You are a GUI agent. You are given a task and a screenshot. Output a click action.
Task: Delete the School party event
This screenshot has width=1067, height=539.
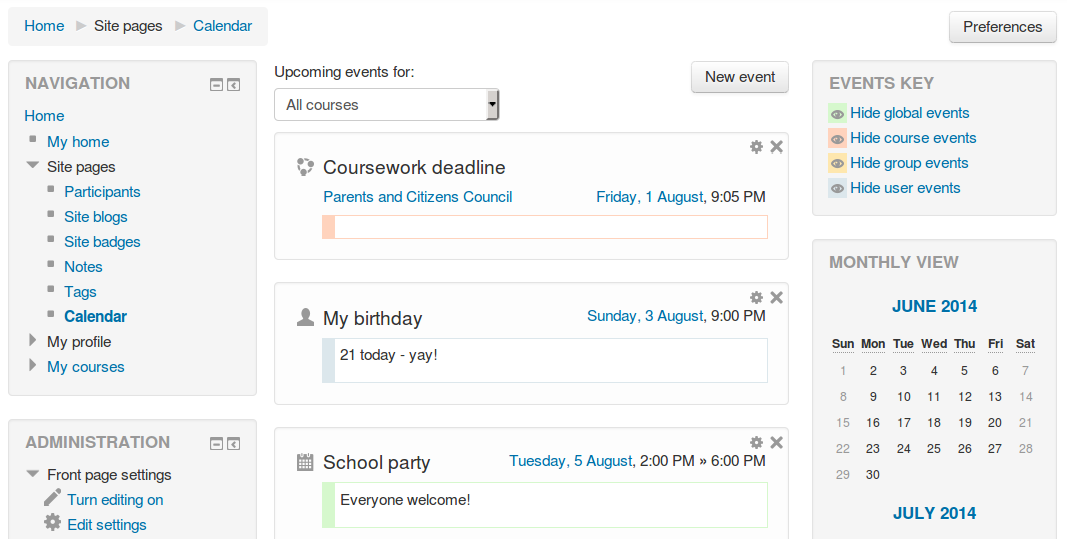(x=776, y=442)
